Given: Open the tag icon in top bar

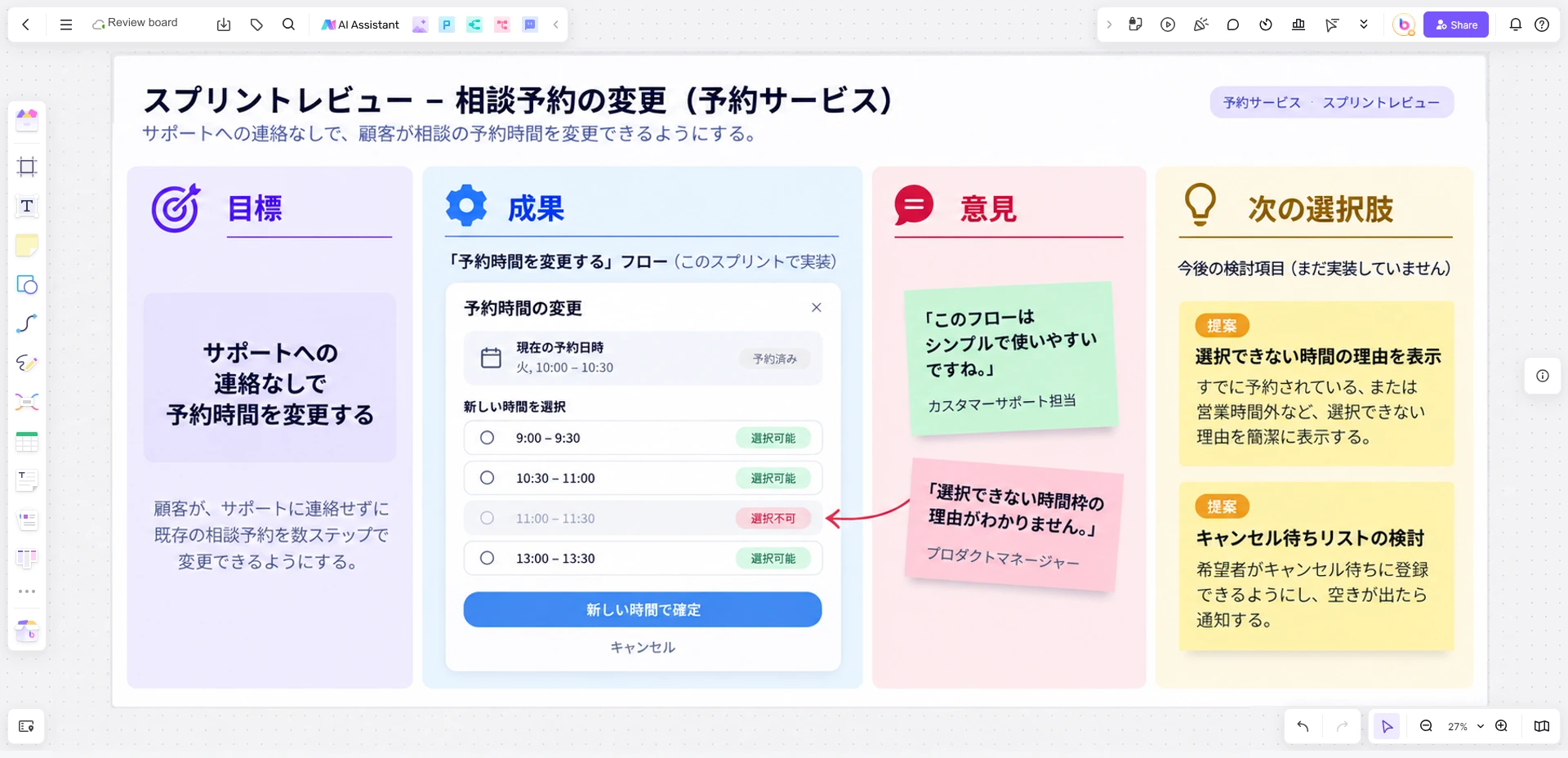Looking at the screenshot, I should [x=256, y=25].
